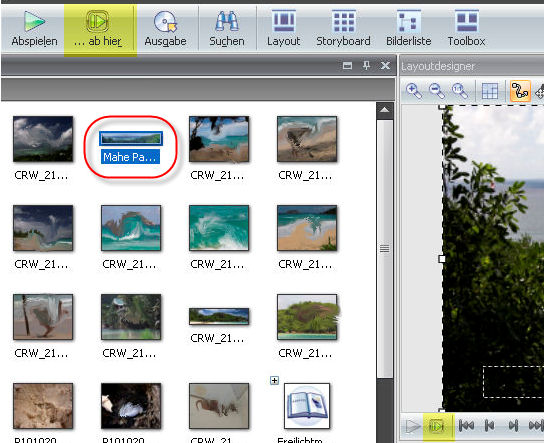
Task: Open the Toolbox panel
Action: pos(466,29)
